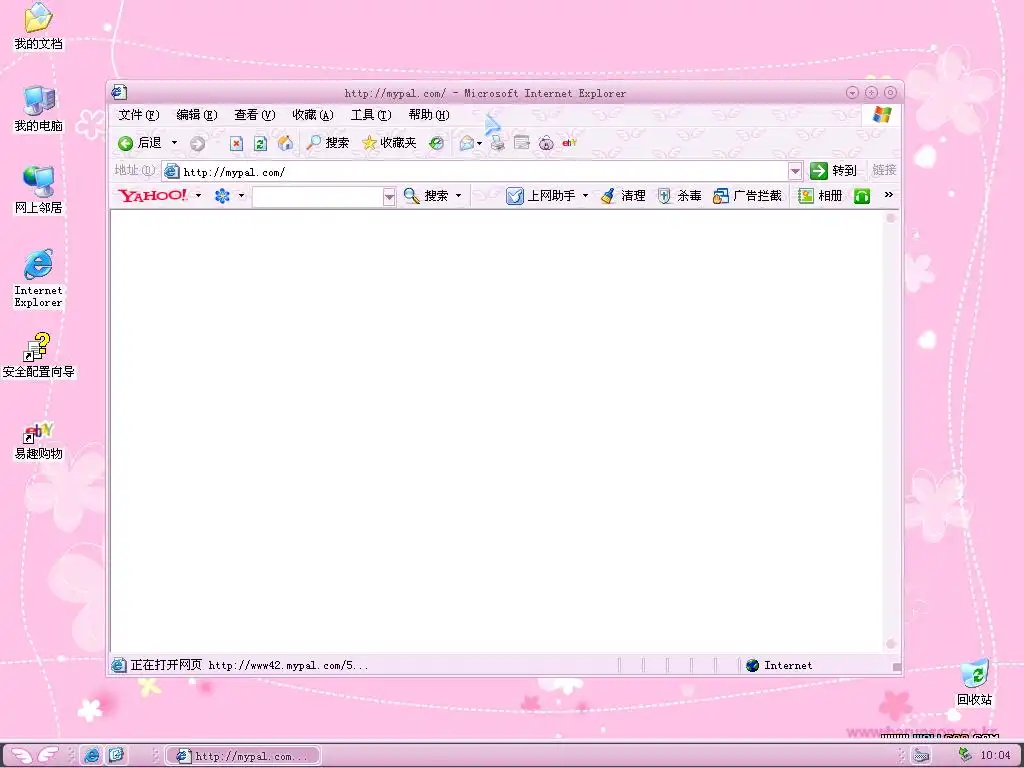Select the Internet Explorer desktop icon
This screenshot has height=768, width=1024.
point(39,278)
